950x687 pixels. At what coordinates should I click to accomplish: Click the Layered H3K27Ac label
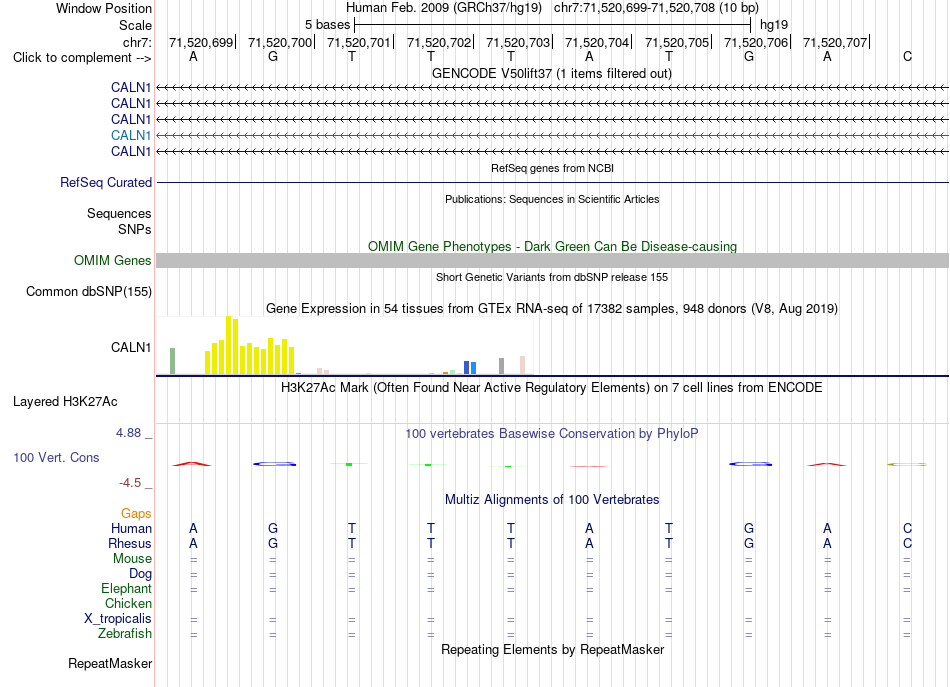[65, 402]
